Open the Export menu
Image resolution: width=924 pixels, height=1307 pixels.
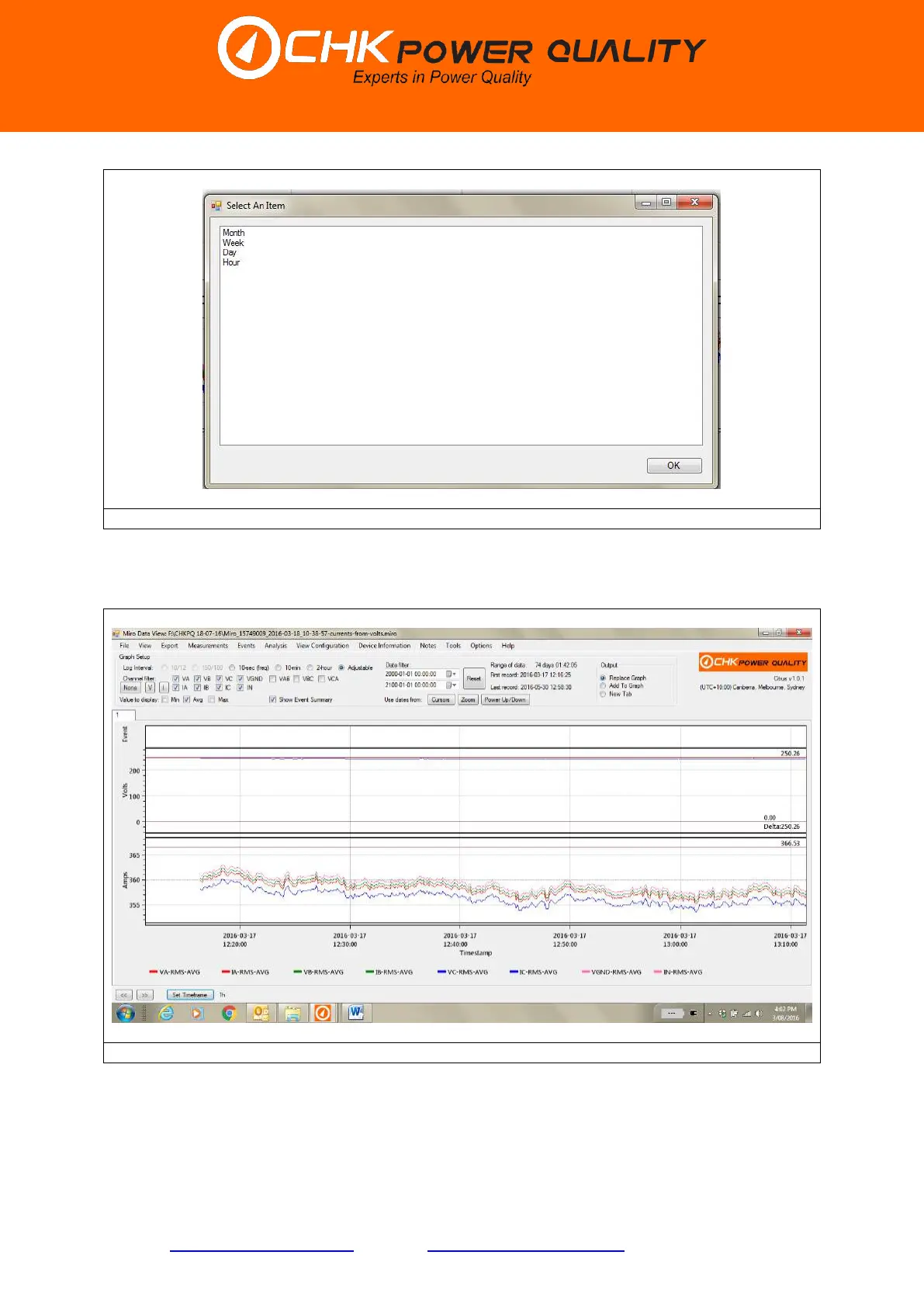tap(169, 646)
